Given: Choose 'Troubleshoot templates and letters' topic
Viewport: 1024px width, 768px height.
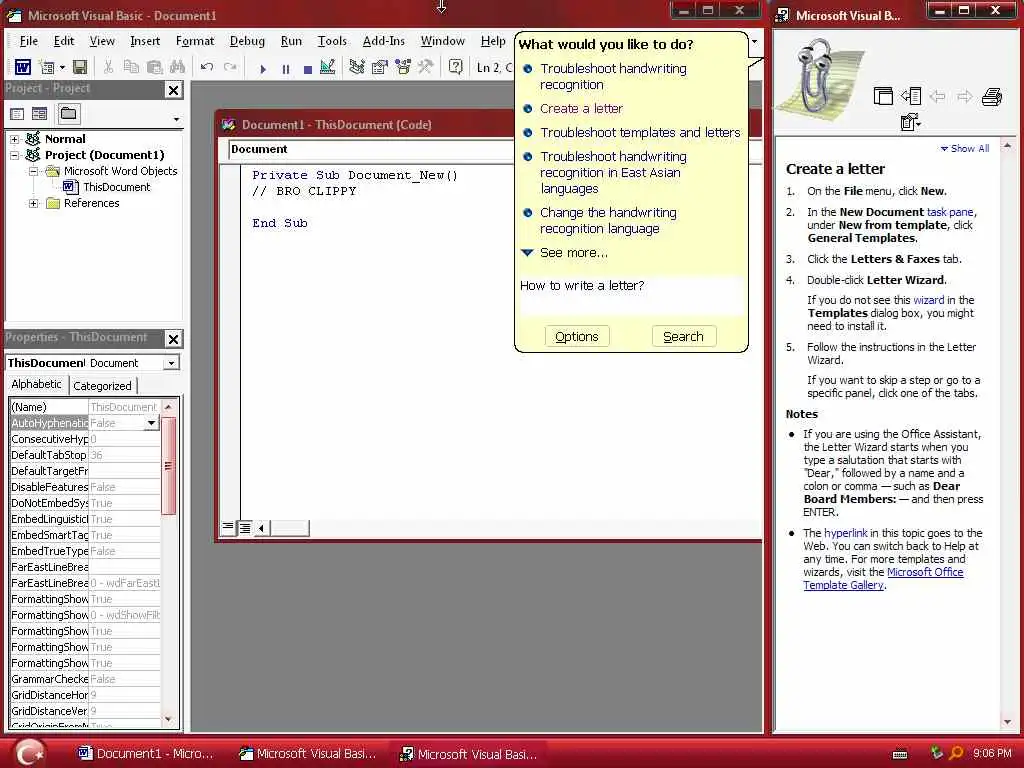Looking at the screenshot, I should pyautogui.click(x=640, y=133).
